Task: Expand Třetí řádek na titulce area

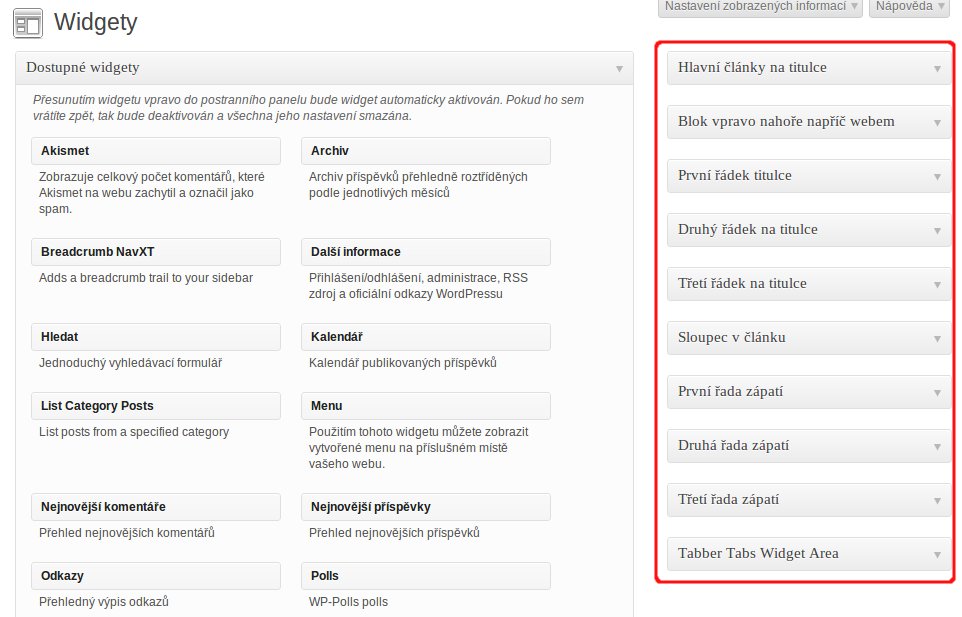Action: point(937,285)
